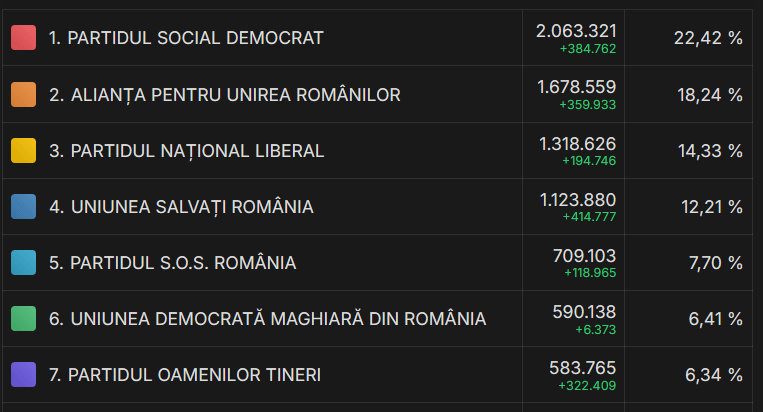
Task: Click the cyan swatch for Partidul S.O.S. România
Action: pos(23,262)
